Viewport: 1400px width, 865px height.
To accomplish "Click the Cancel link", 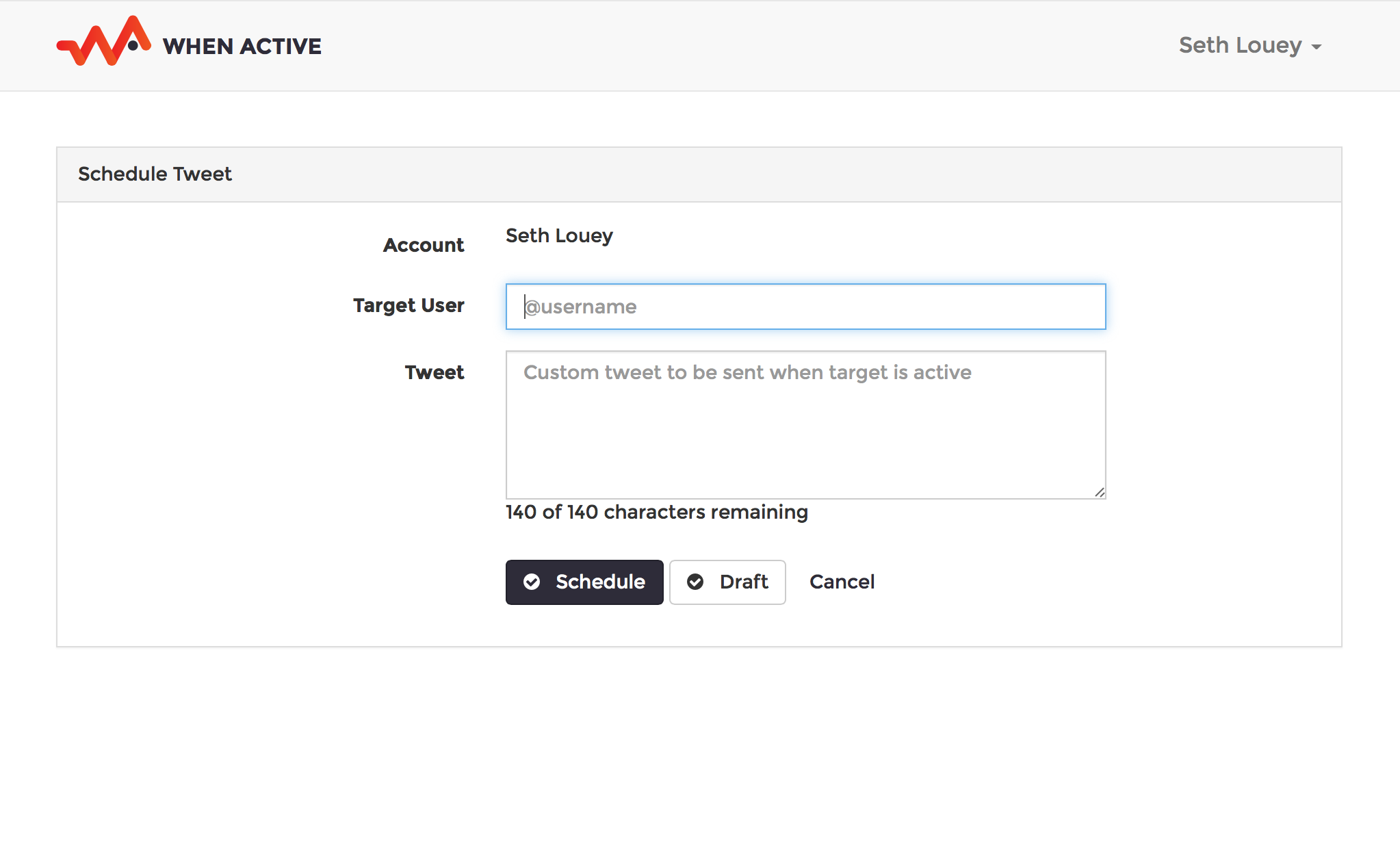I will pos(842,582).
